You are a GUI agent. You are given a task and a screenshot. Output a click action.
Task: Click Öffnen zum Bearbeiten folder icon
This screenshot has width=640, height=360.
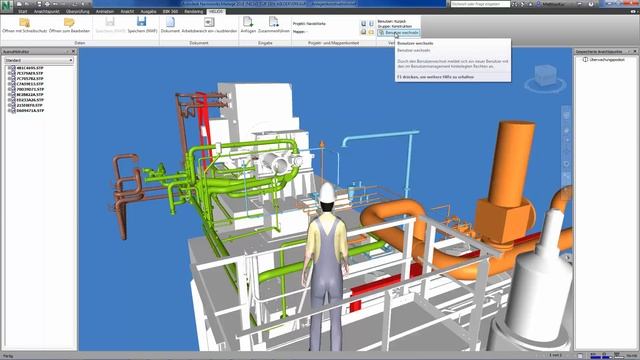69,22
